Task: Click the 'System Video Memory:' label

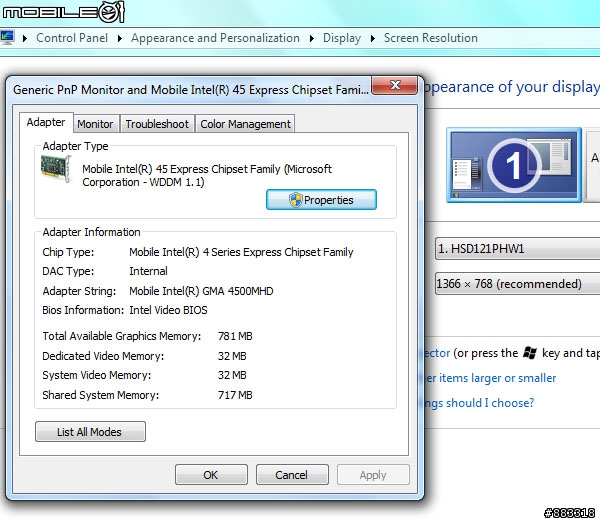Action: 96,375
